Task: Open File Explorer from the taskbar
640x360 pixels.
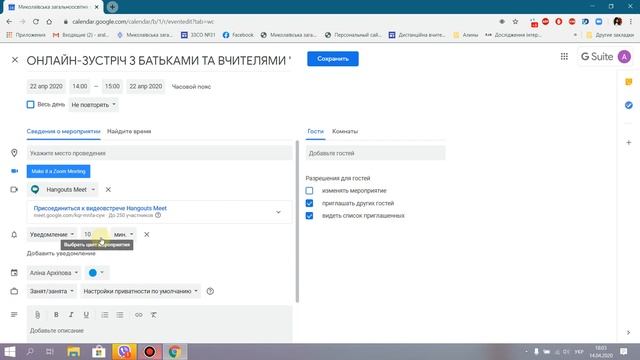Action: coord(73,351)
